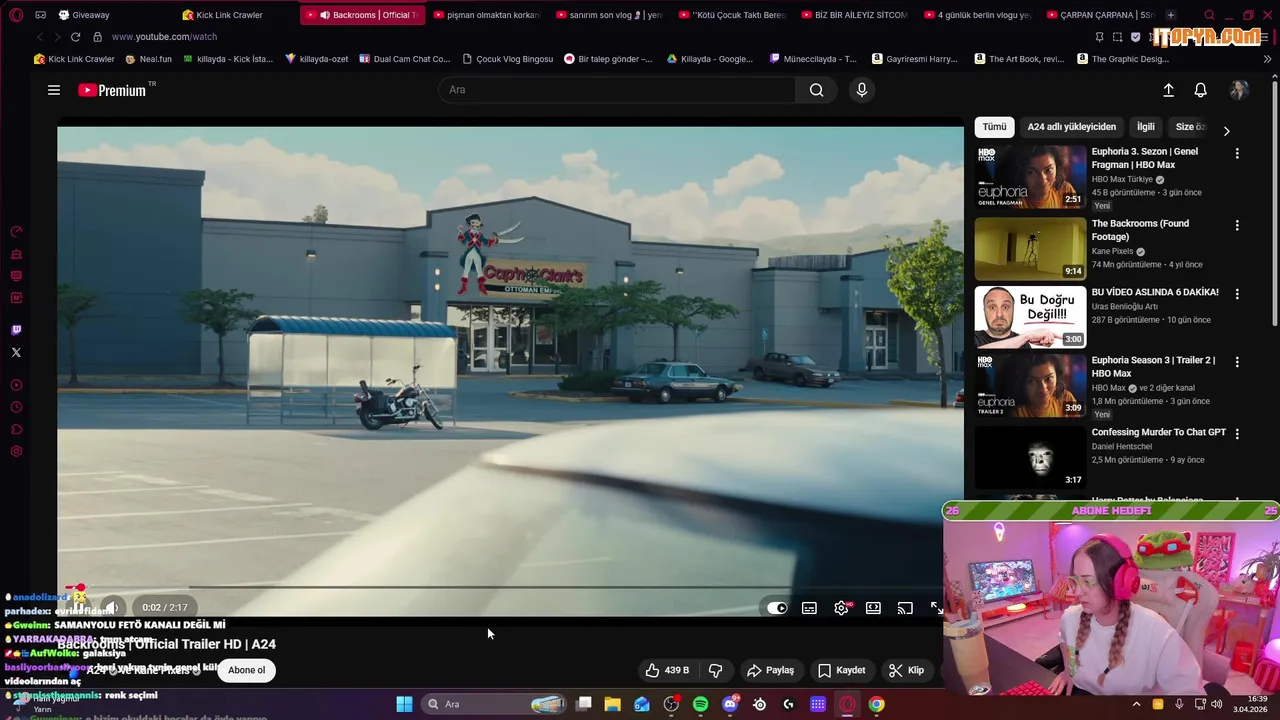1280x720 pixels.
Task: Cast the video with the Cast icon
Action: point(905,608)
